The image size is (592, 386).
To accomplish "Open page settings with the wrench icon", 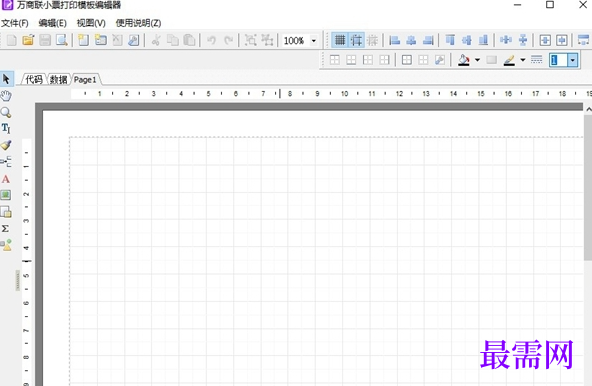I will tap(134, 40).
